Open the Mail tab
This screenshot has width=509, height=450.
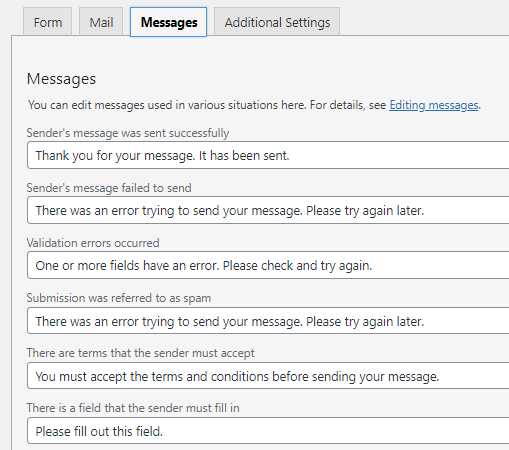click(x=101, y=21)
